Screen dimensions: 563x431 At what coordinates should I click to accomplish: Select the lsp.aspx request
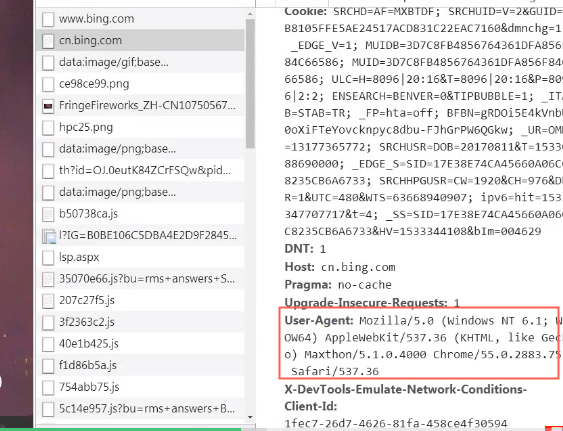click(140, 257)
